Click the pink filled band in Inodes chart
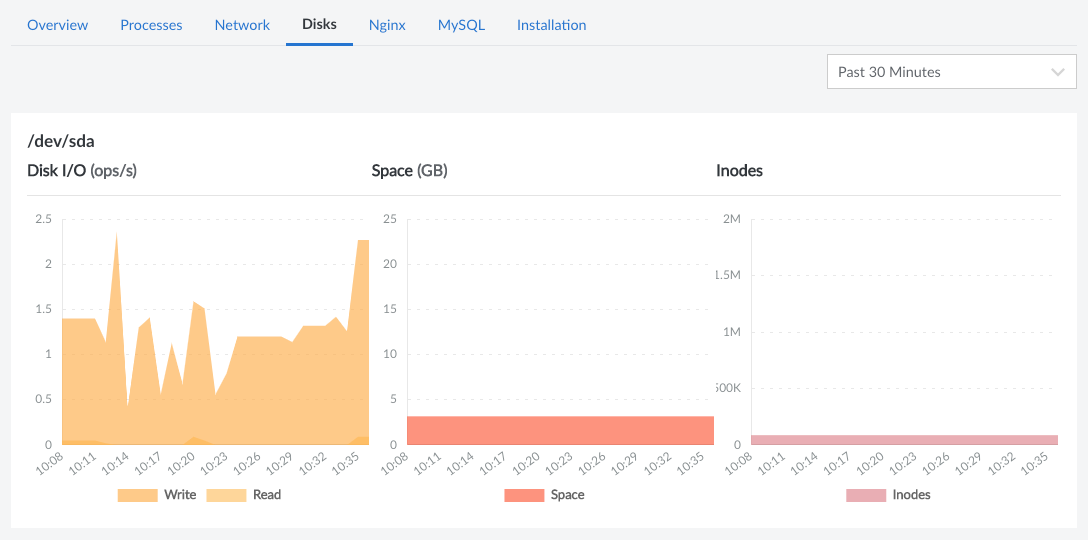Screen dimensions: 1088x540 click(x=904, y=440)
